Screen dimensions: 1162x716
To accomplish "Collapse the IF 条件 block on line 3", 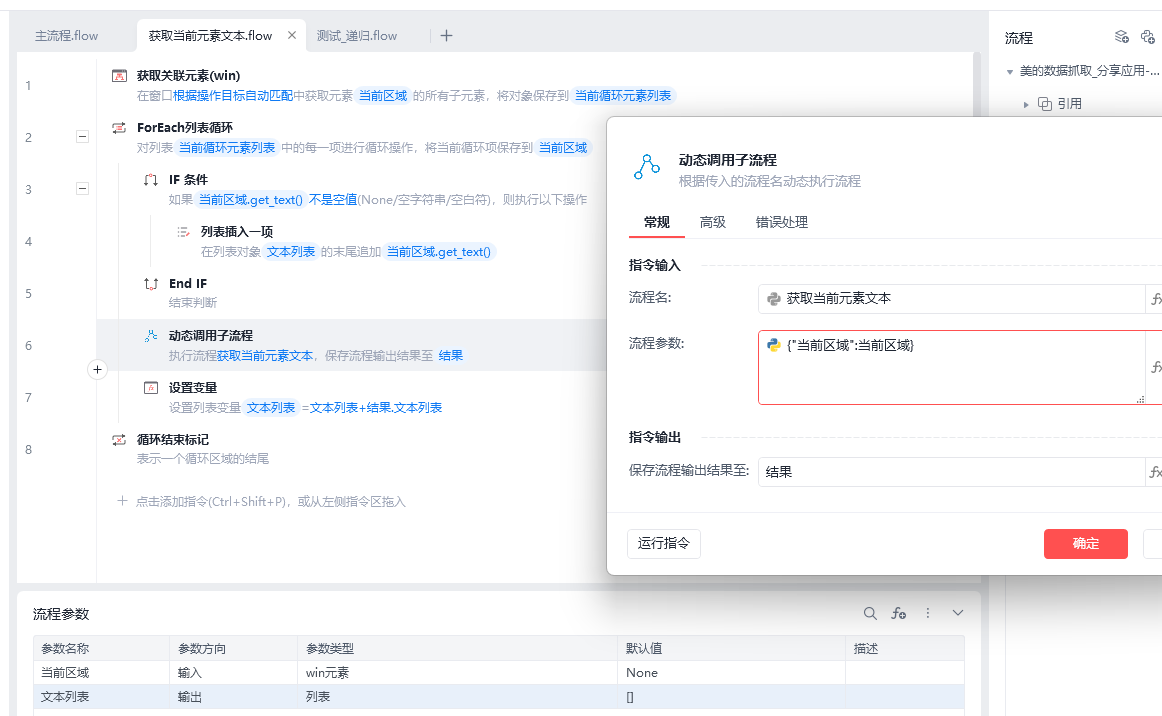I will point(82,188).
